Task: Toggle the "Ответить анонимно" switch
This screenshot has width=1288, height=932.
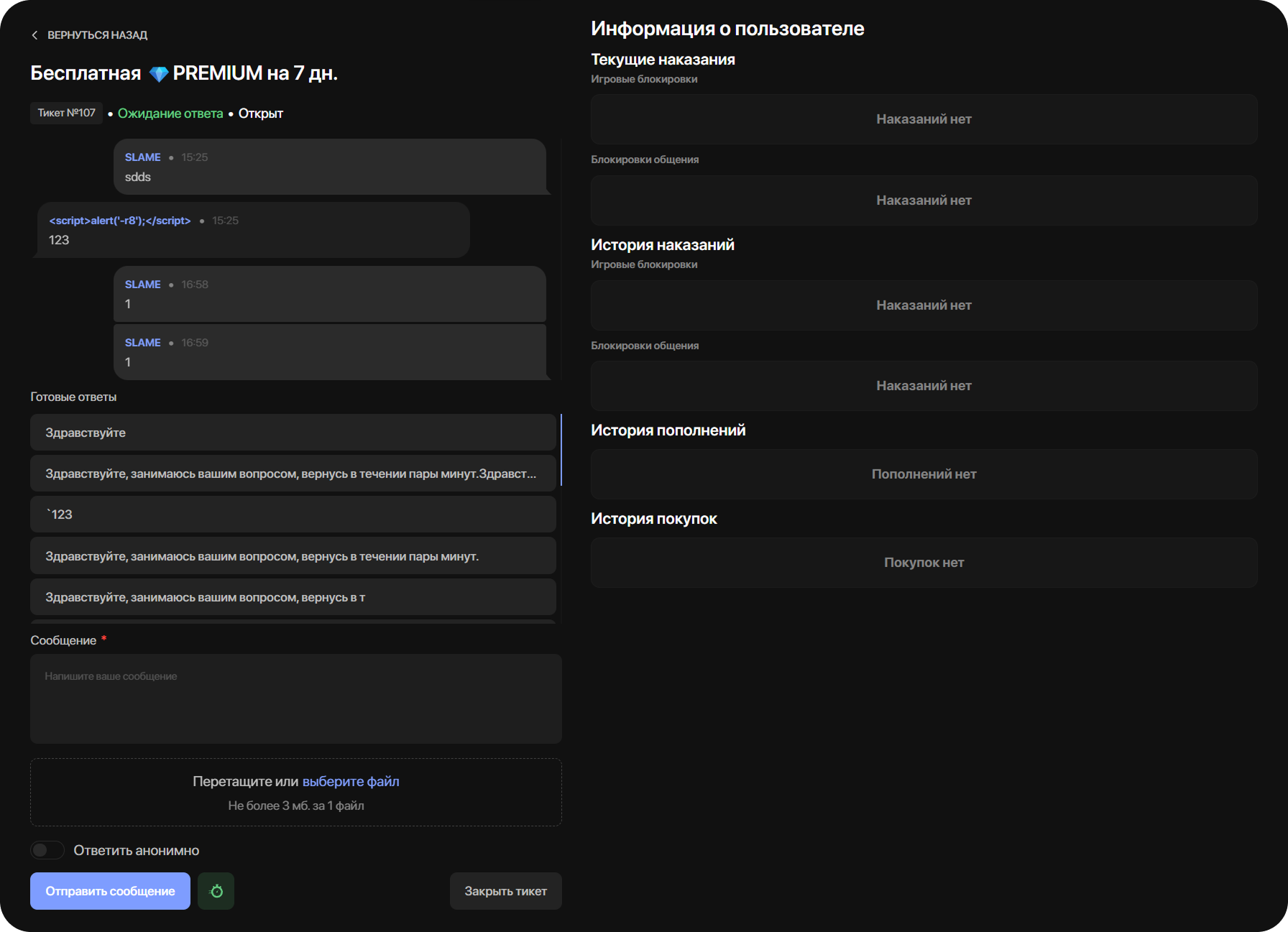Action: [x=47, y=850]
